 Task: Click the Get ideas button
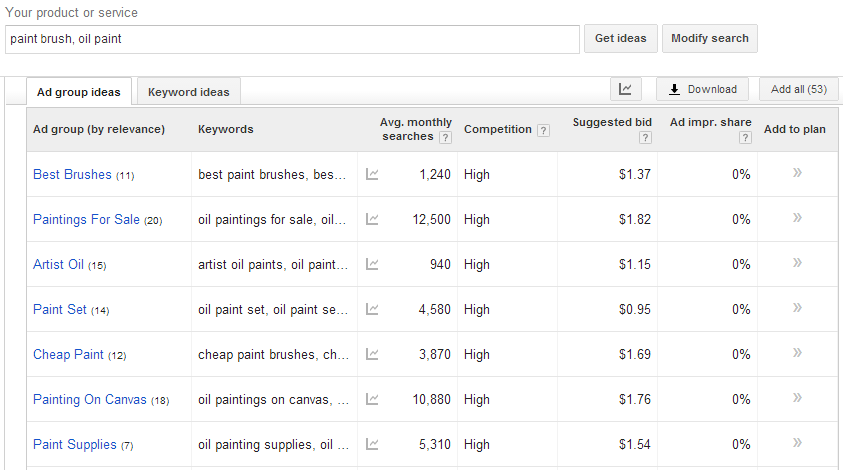620,38
